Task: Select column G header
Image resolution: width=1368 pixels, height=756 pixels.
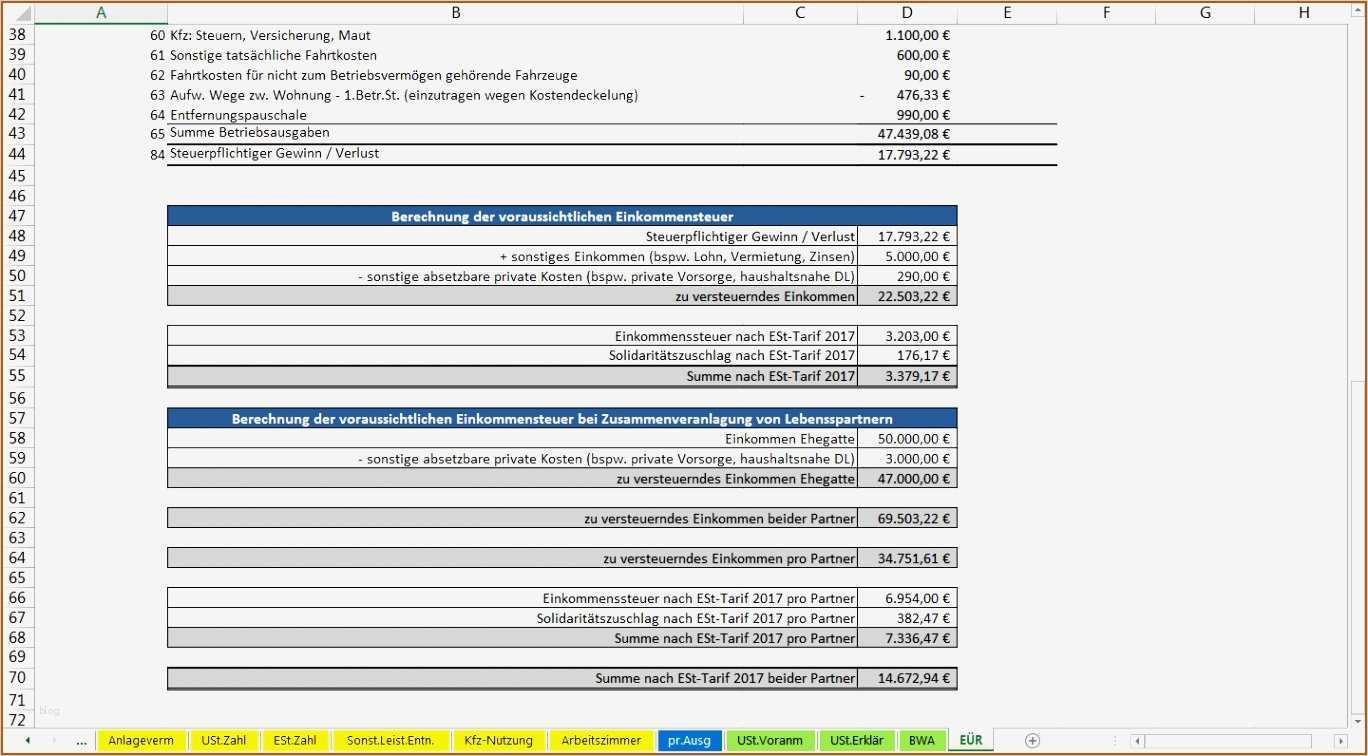Action: tap(1205, 13)
